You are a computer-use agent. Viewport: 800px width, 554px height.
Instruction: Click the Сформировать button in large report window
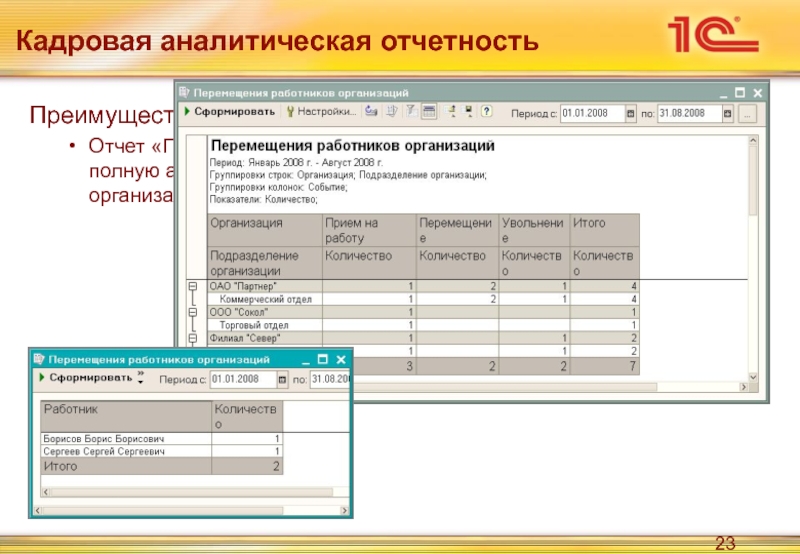point(229,111)
